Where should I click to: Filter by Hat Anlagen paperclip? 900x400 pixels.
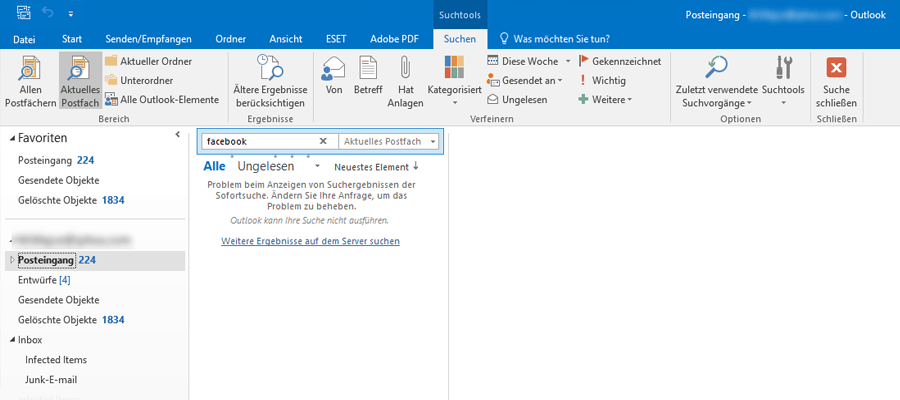tap(405, 81)
